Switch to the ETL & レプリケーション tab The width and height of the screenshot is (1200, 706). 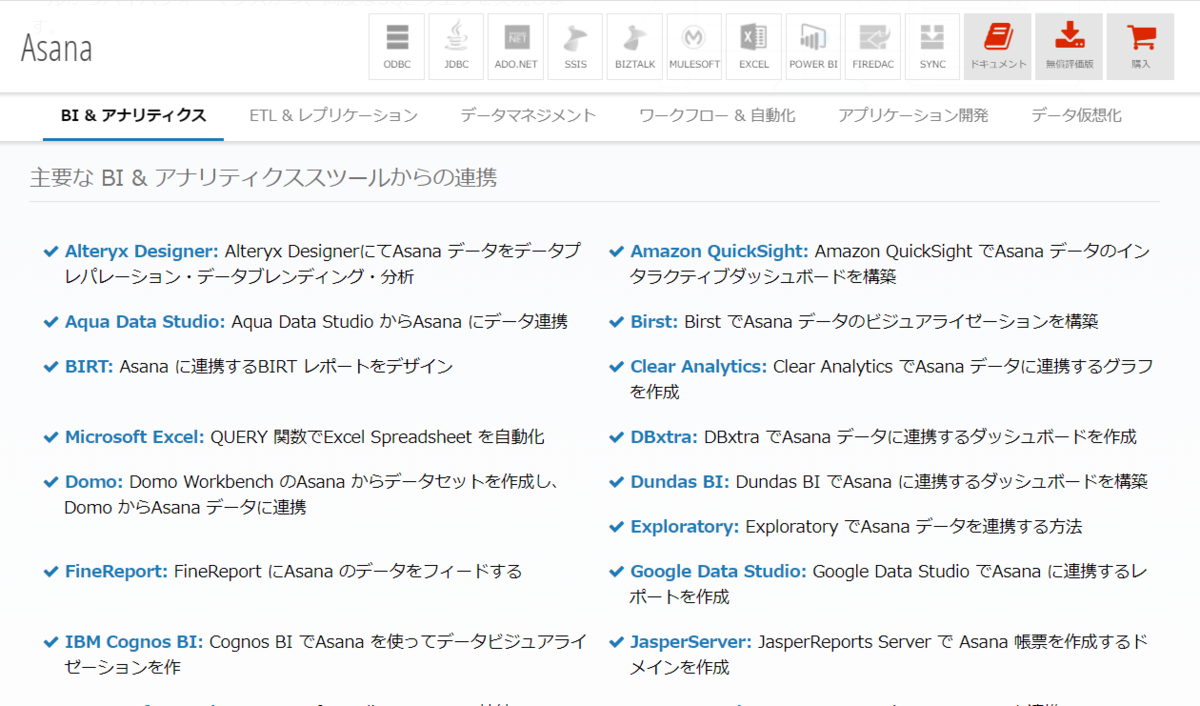[334, 116]
